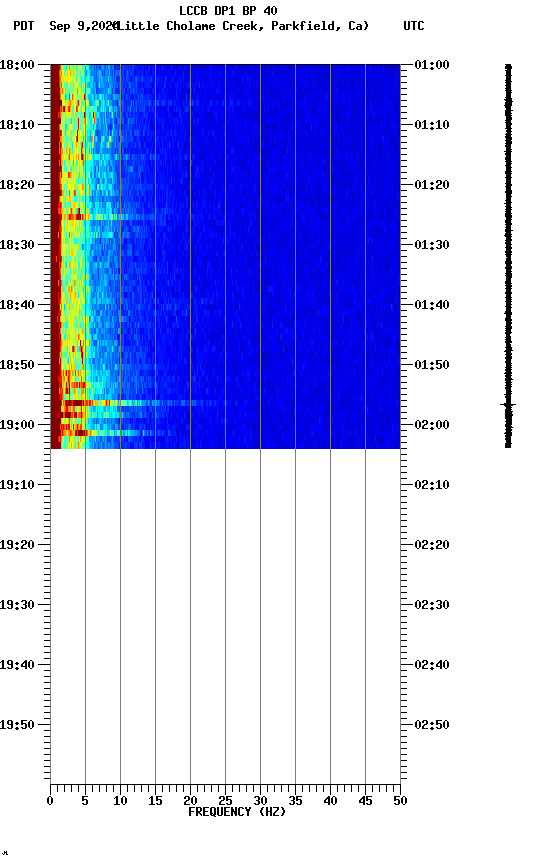
Task: Click the '01:40' UTC time label
Action: click(x=432, y=305)
